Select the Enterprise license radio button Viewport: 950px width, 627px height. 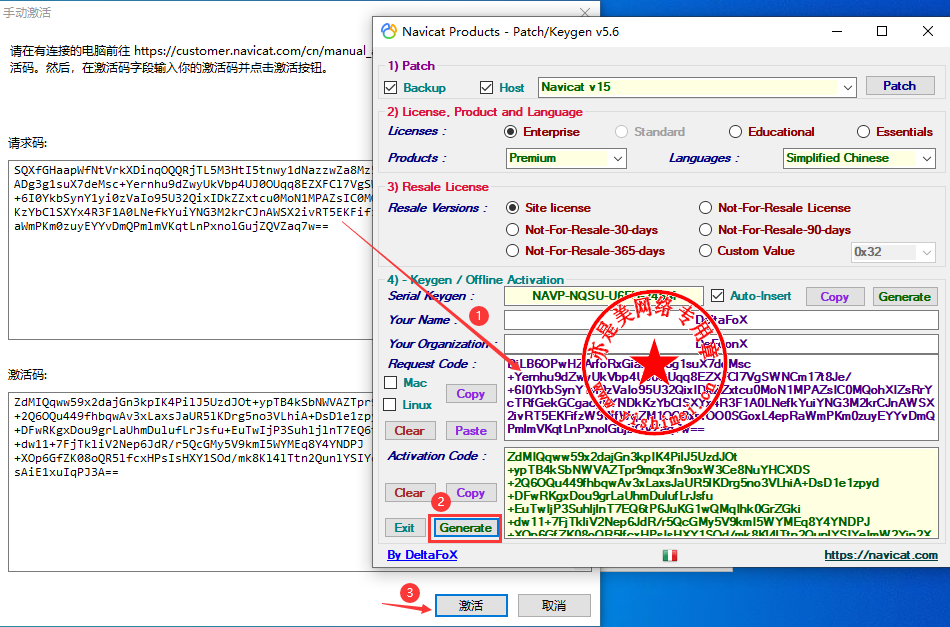[511, 131]
